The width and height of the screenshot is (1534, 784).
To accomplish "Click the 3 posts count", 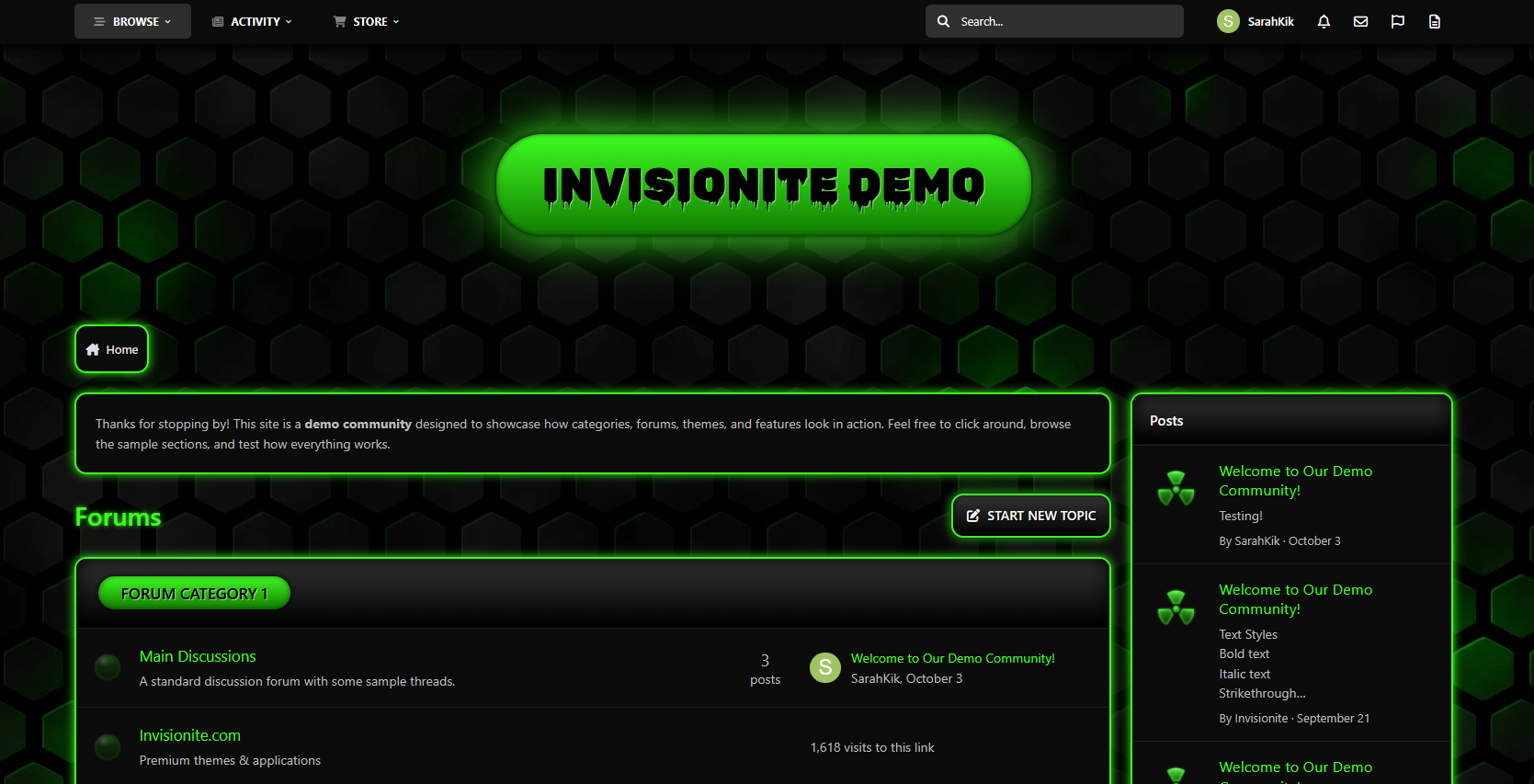I will (765, 669).
